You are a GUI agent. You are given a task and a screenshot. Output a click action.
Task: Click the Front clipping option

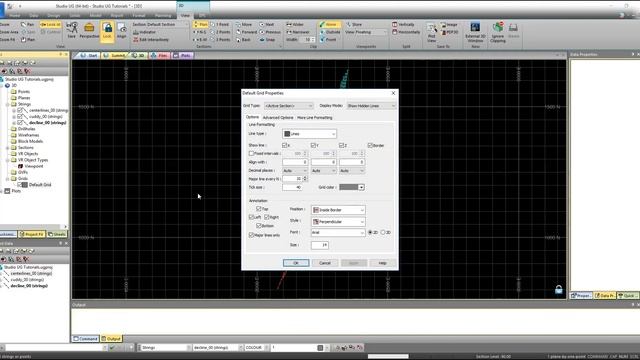(328, 40)
